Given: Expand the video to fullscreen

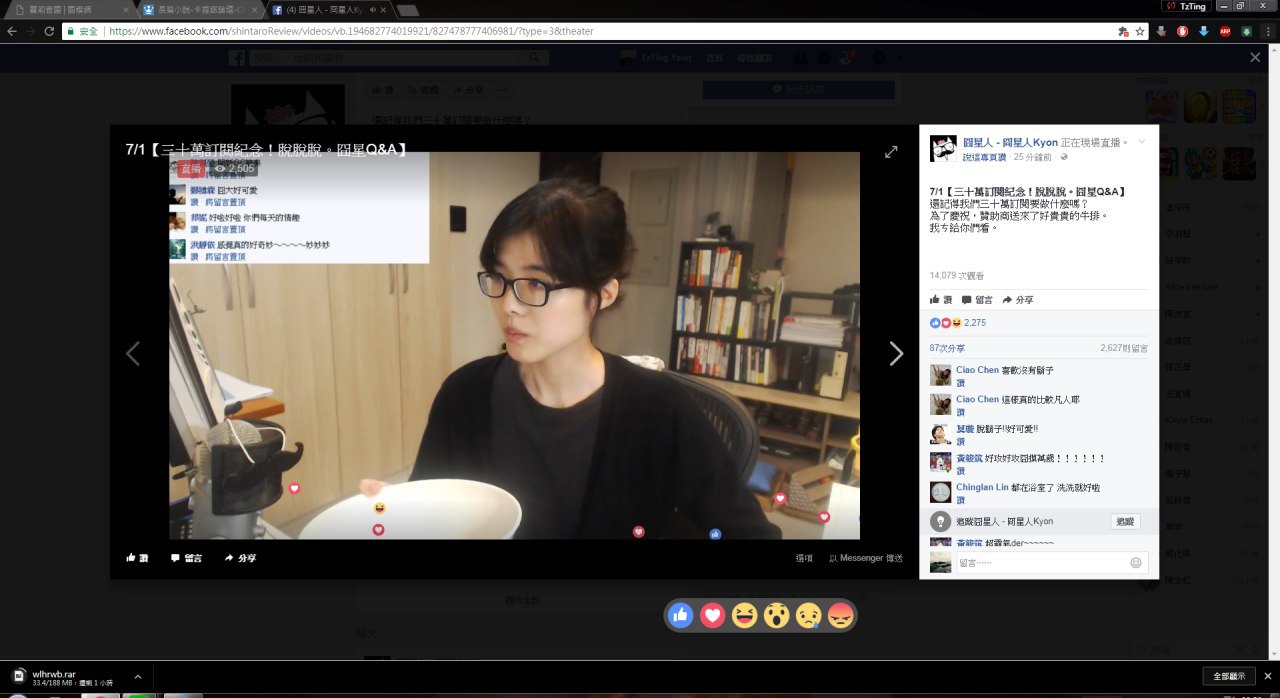Looking at the screenshot, I should click(891, 152).
